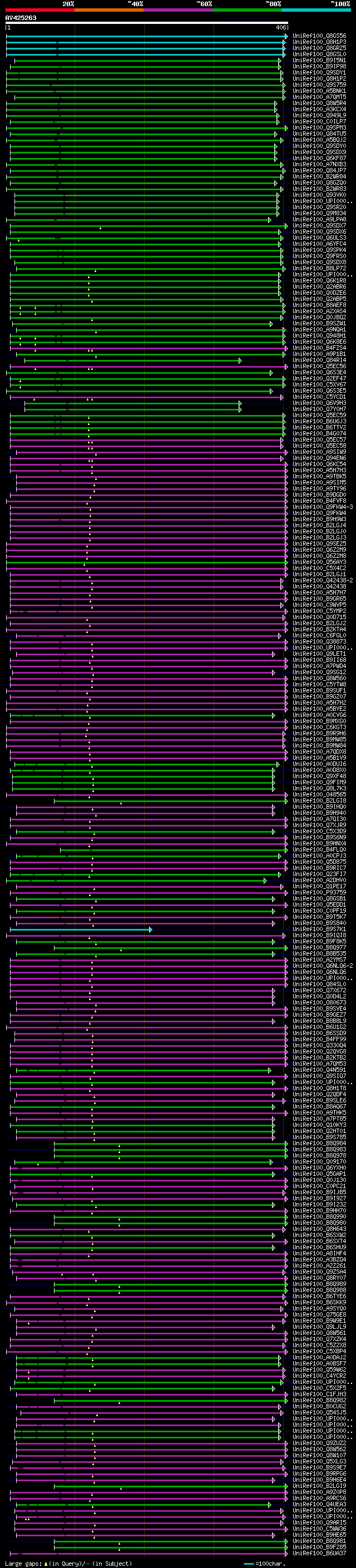Select the UniRef100_A6YFC4 label
This screenshot has height=1568, width=356.
[x=319, y=244]
